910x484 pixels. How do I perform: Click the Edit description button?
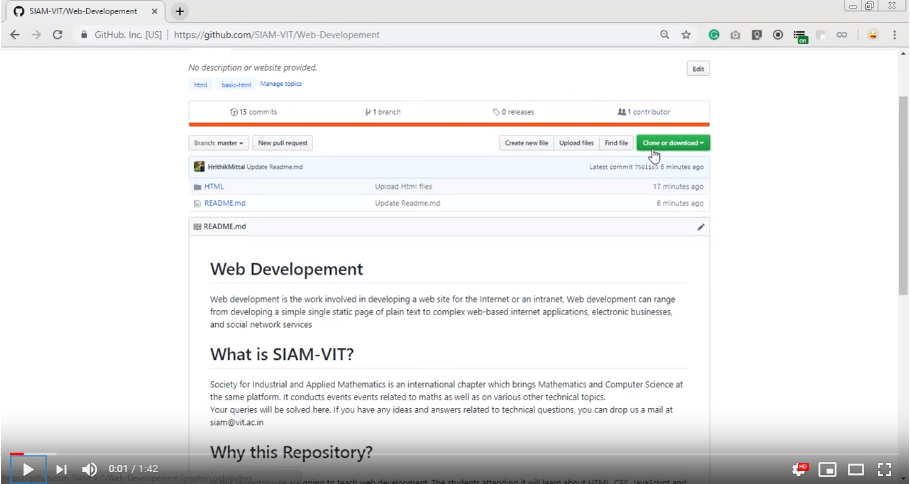(x=698, y=68)
